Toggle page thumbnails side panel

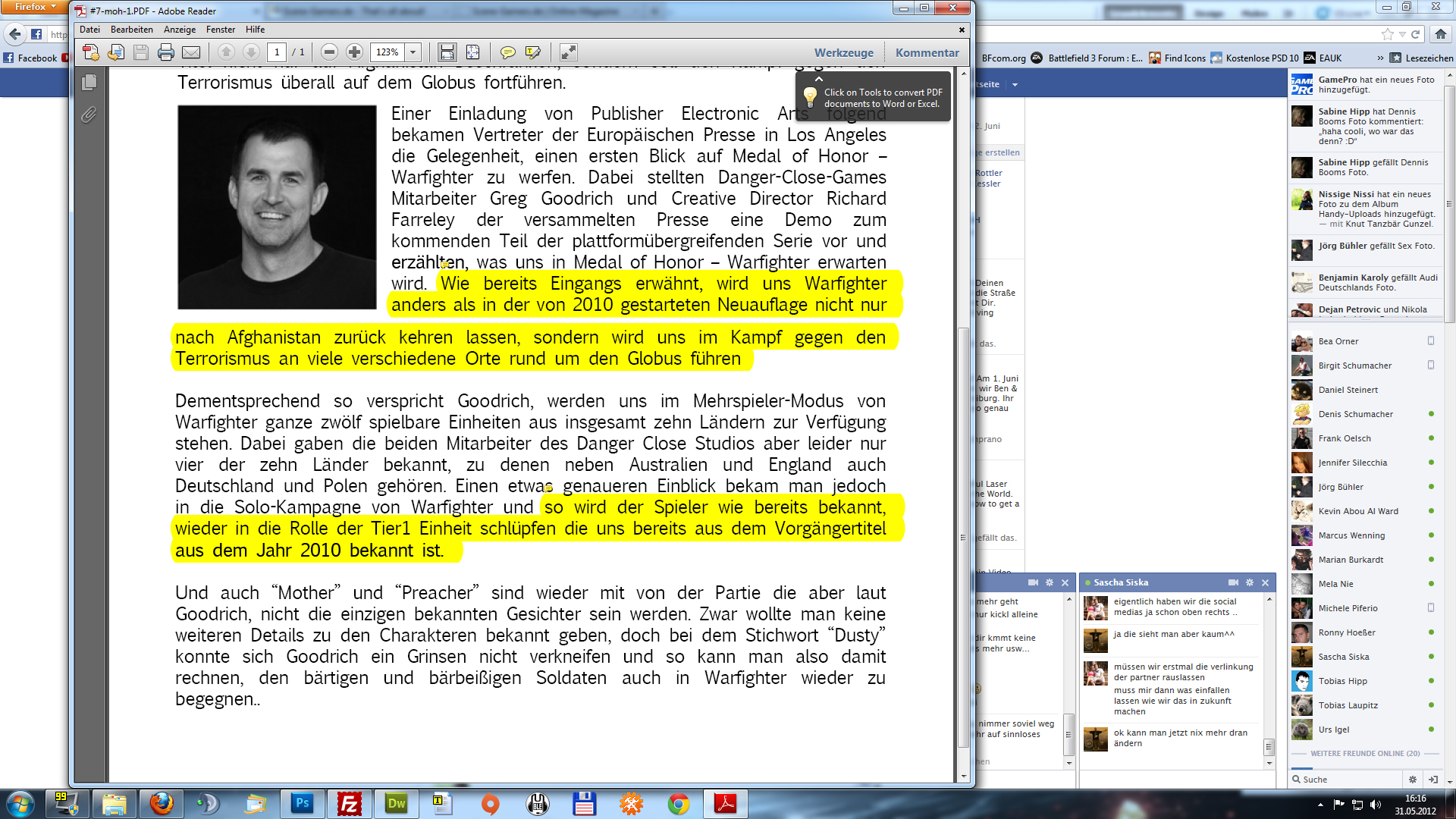pyautogui.click(x=89, y=82)
